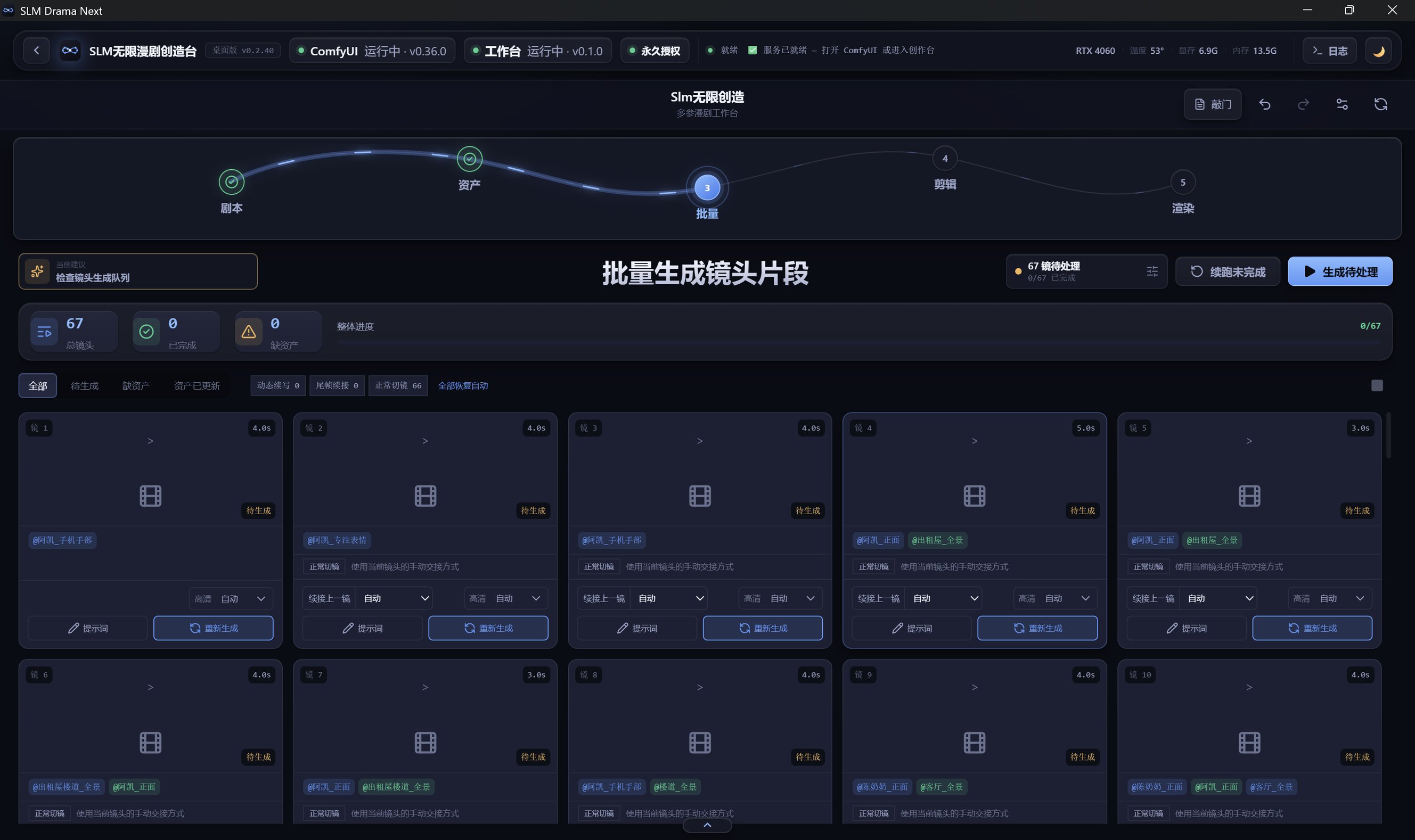
Task: Open filter sliders icon beside 67 镜待处理
Action: pyautogui.click(x=1152, y=271)
